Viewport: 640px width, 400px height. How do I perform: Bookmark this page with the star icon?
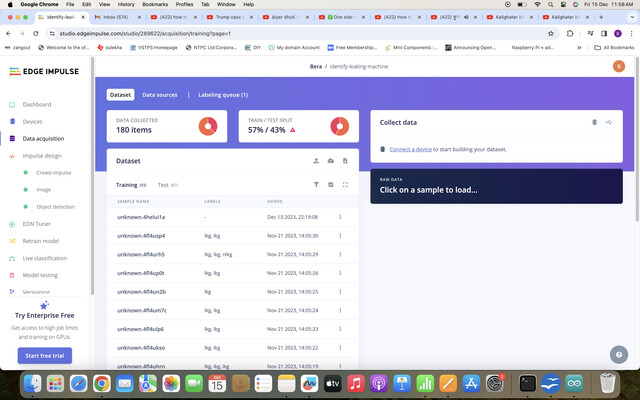(x=551, y=33)
